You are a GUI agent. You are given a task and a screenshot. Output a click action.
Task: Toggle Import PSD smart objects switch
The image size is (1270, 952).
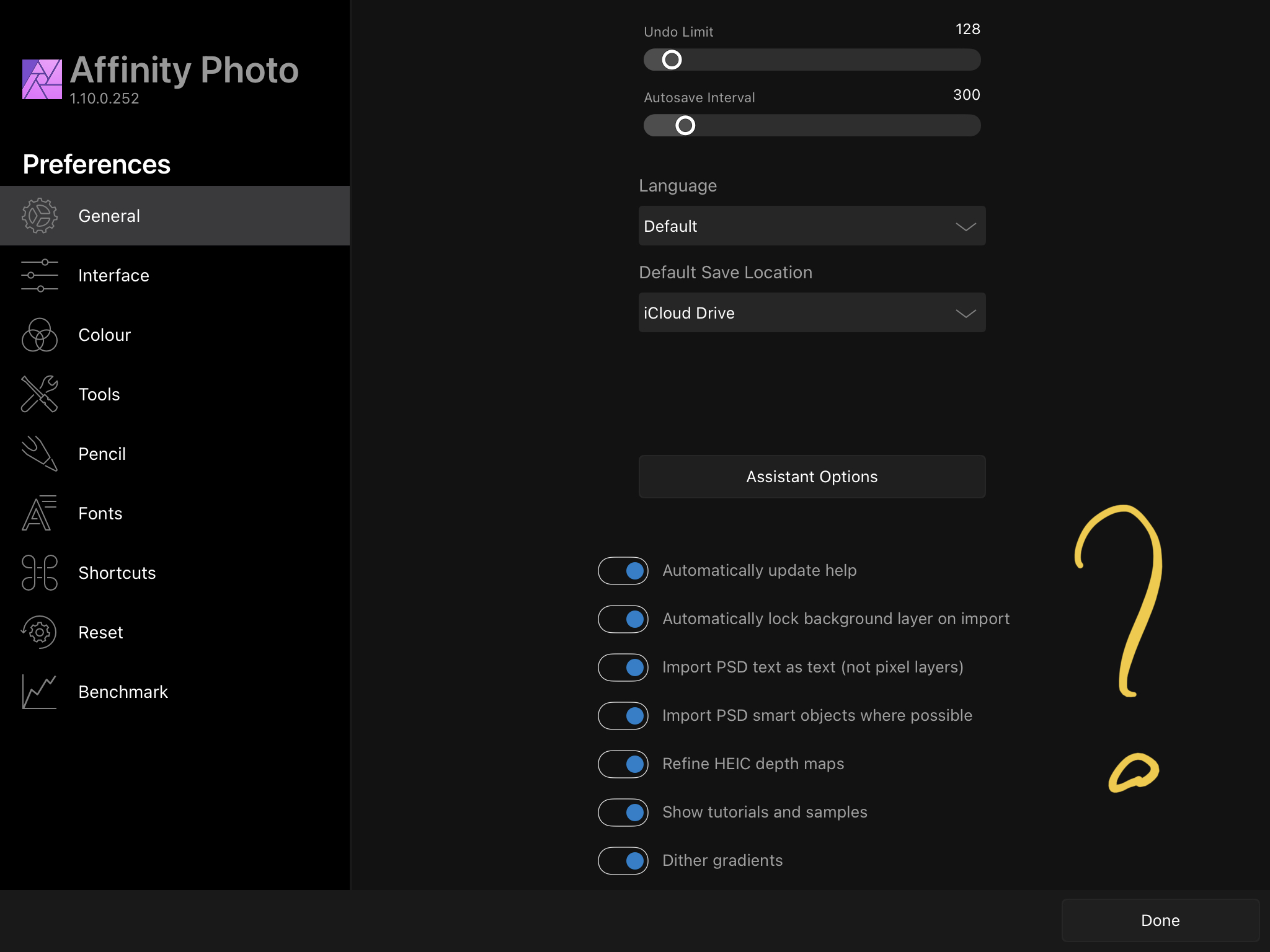(623, 716)
